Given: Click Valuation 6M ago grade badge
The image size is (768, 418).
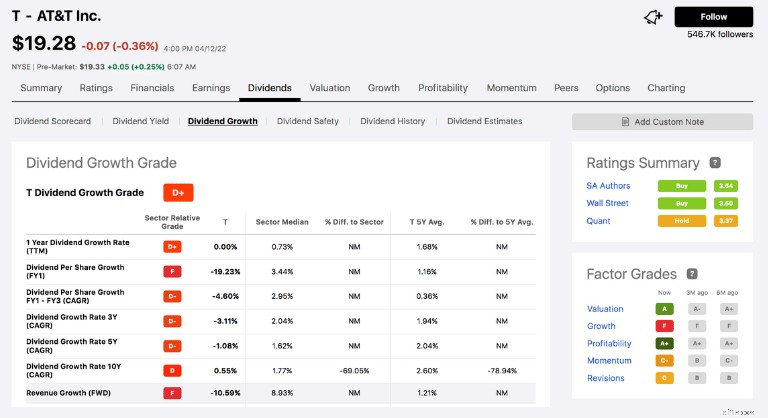Looking at the screenshot, I should tap(729, 309).
